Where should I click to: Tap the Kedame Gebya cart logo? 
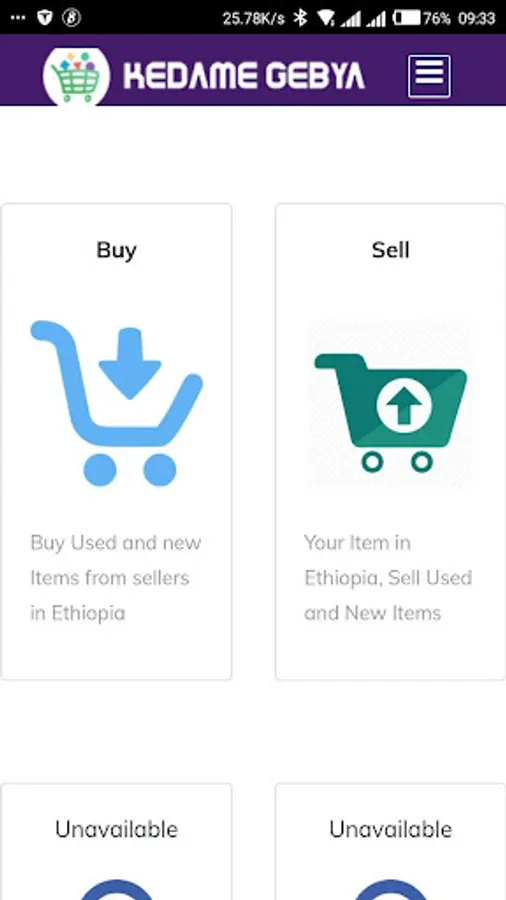pyautogui.click(x=76, y=76)
